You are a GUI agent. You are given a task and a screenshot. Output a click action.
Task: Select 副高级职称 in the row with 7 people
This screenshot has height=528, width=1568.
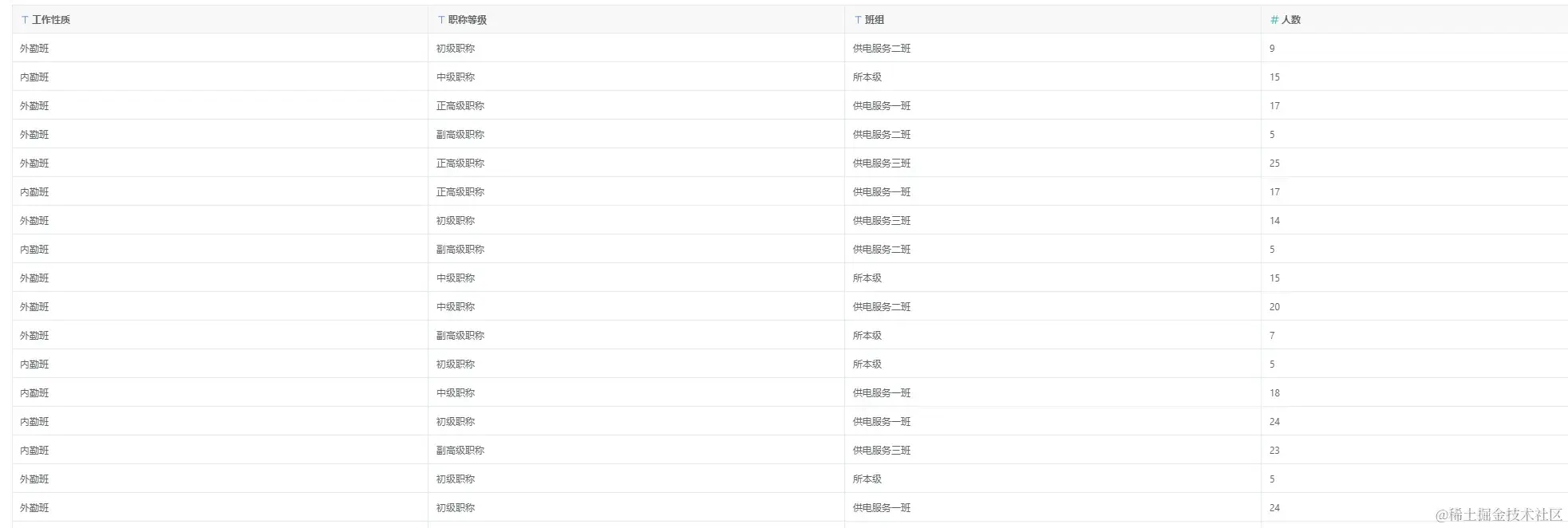(460, 336)
